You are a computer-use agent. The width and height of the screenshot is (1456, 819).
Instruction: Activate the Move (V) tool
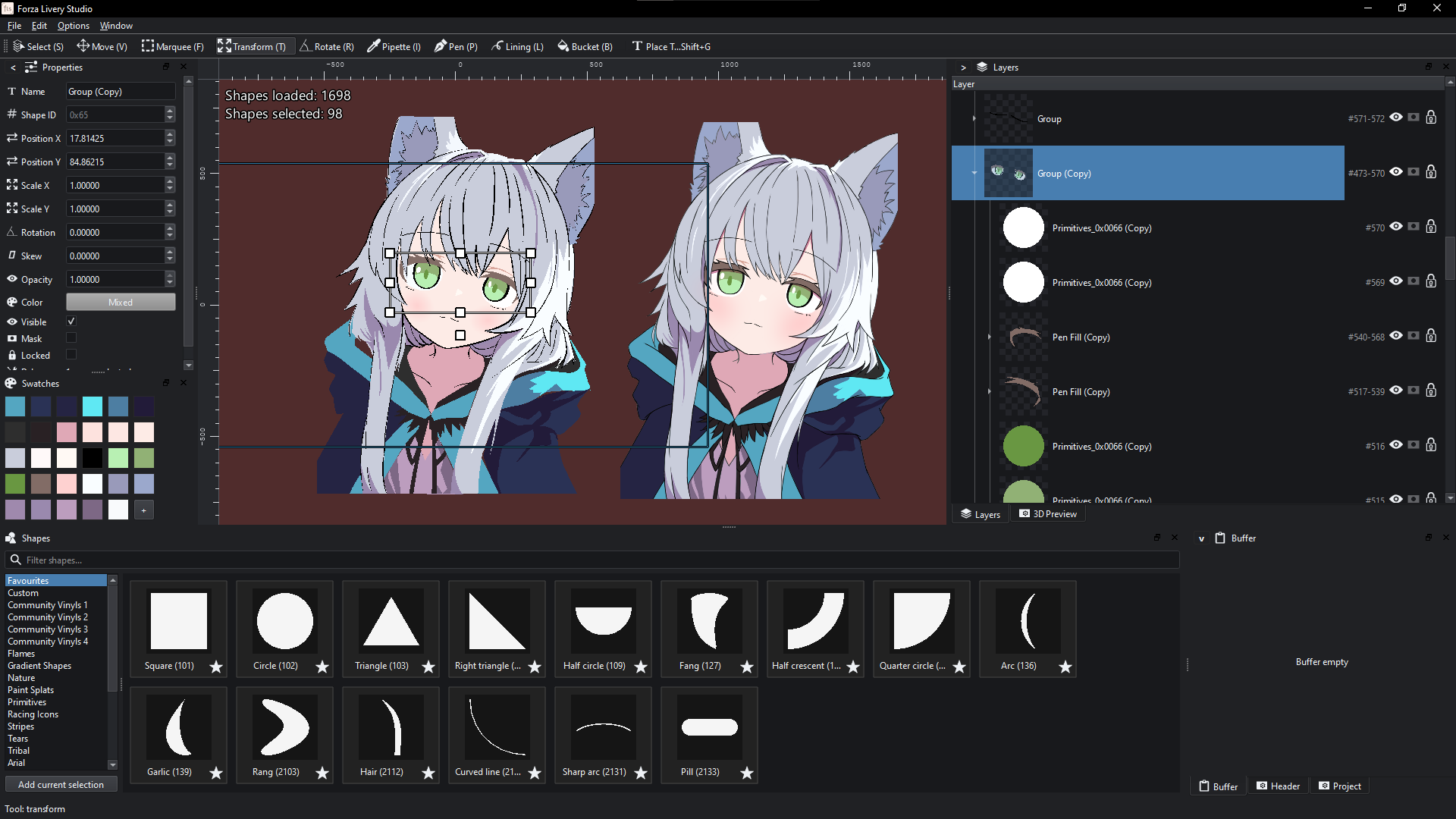coord(102,46)
